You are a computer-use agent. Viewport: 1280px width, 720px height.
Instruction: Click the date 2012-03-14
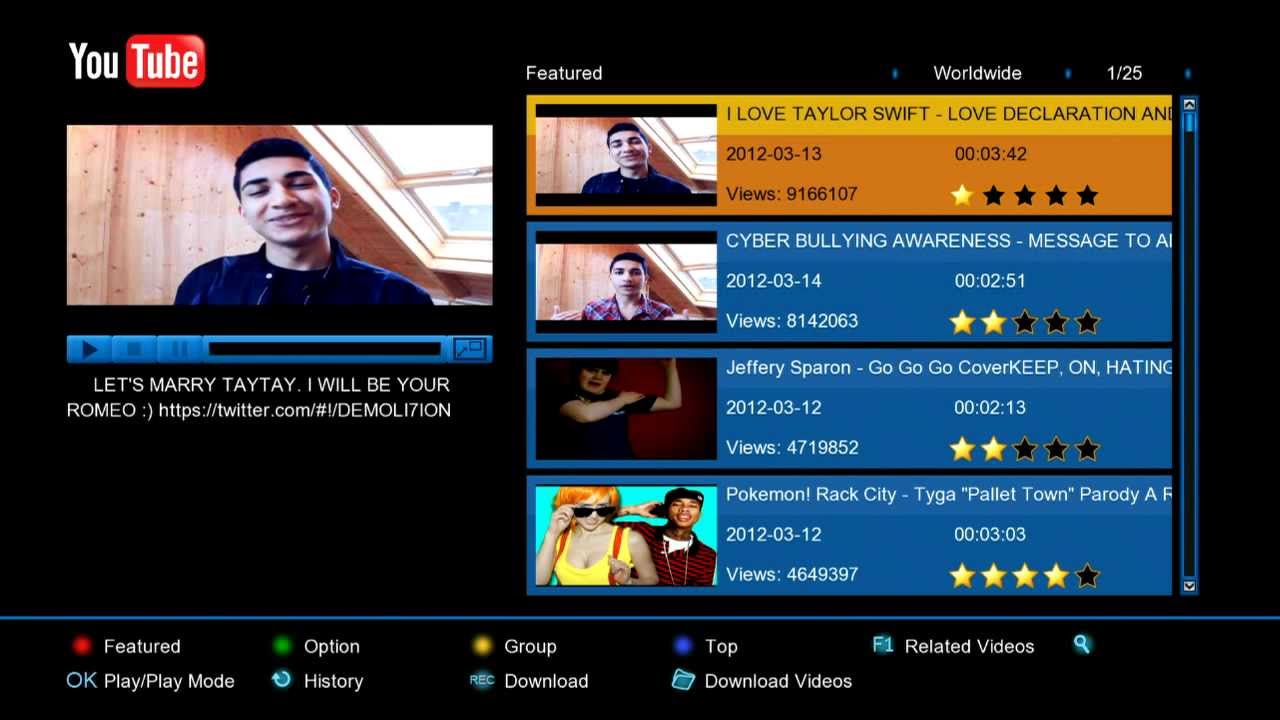pyautogui.click(x=773, y=281)
